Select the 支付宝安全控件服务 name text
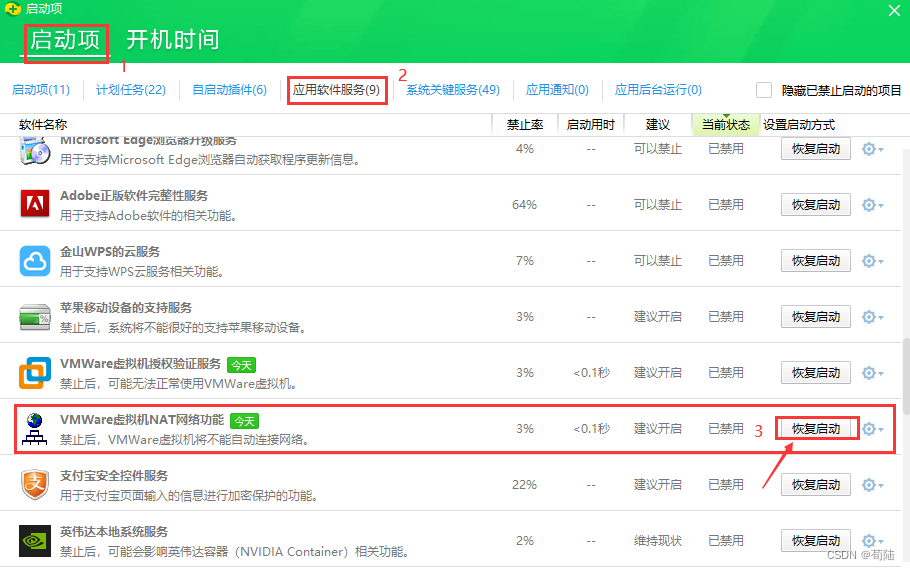 pos(114,476)
